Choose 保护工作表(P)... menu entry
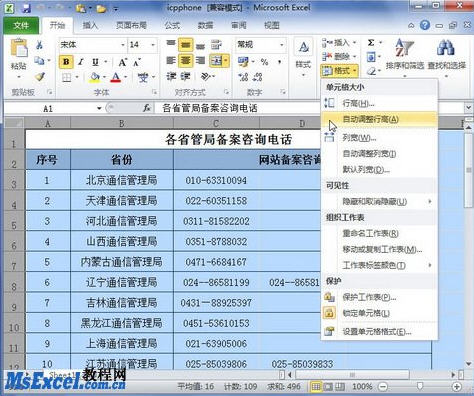Viewport: 474px width, 396px height. [x=379, y=297]
